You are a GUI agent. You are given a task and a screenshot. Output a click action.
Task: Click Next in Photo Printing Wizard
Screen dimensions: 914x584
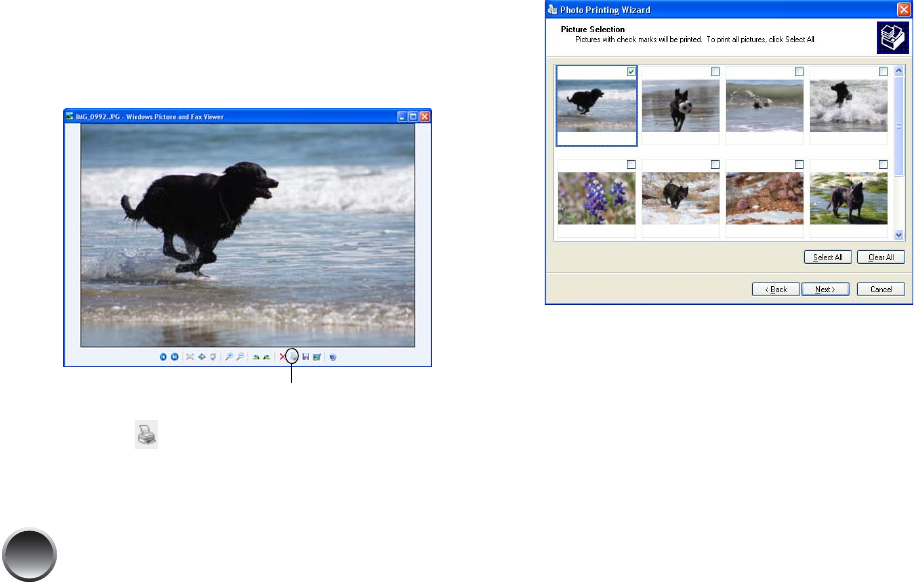point(825,289)
